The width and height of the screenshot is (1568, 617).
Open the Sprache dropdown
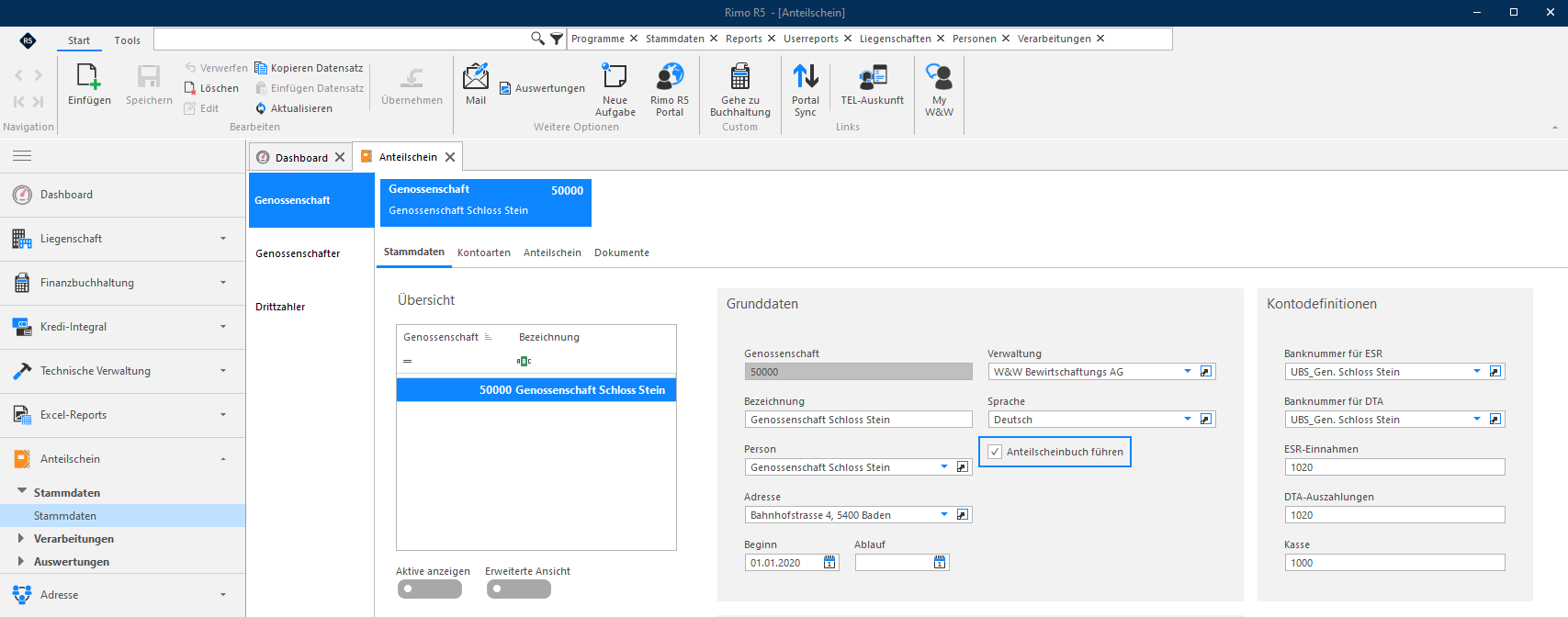1188,420
